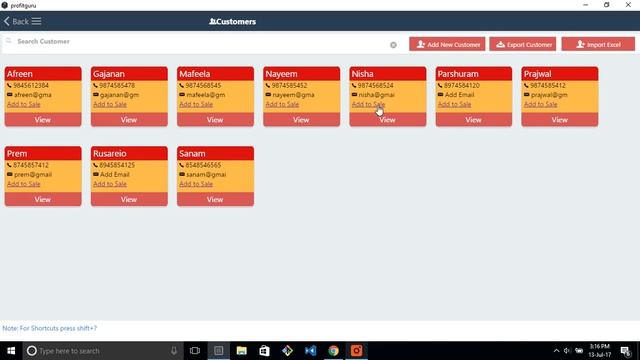This screenshot has height=360, width=640.
Task: Click the shortcuts note shift+?
Action: 50,328
